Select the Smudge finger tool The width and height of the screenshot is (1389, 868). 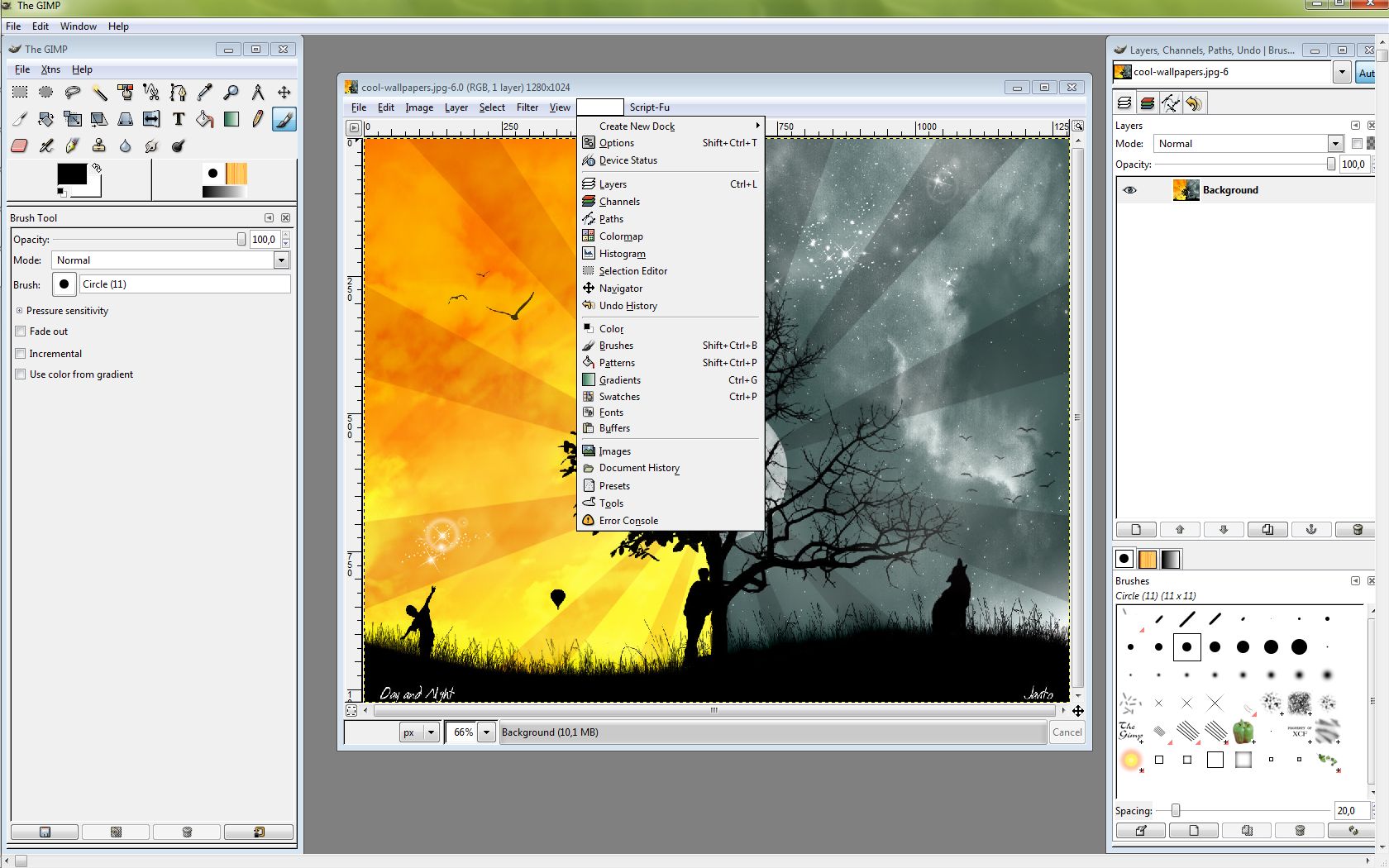pos(151,145)
